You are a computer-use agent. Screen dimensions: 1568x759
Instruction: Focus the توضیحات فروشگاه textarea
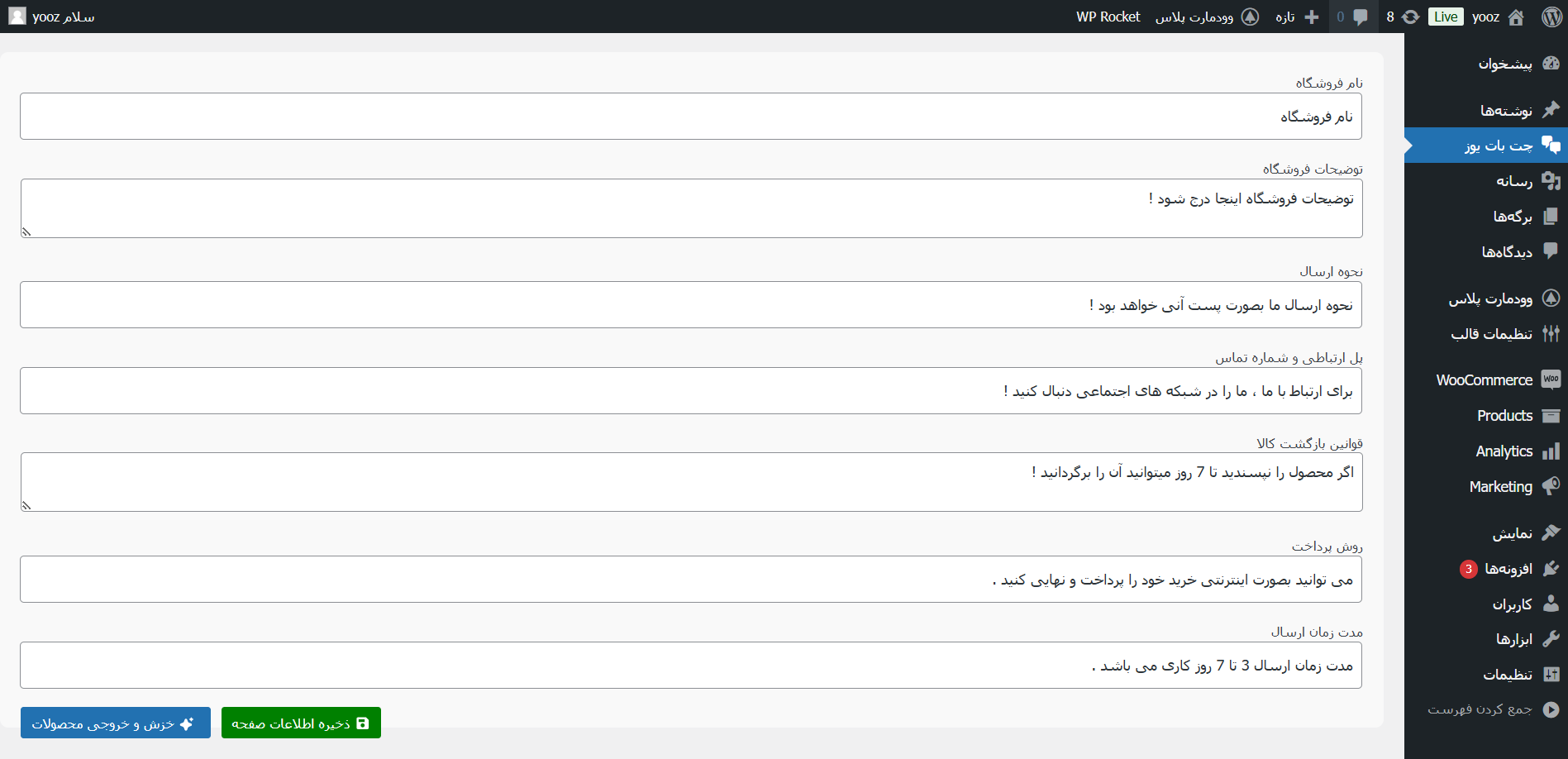coord(691,208)
